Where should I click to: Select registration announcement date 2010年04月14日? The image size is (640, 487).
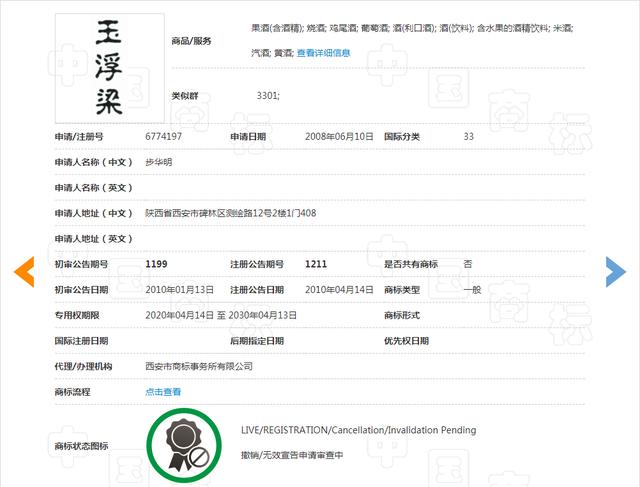coord(339,290)
